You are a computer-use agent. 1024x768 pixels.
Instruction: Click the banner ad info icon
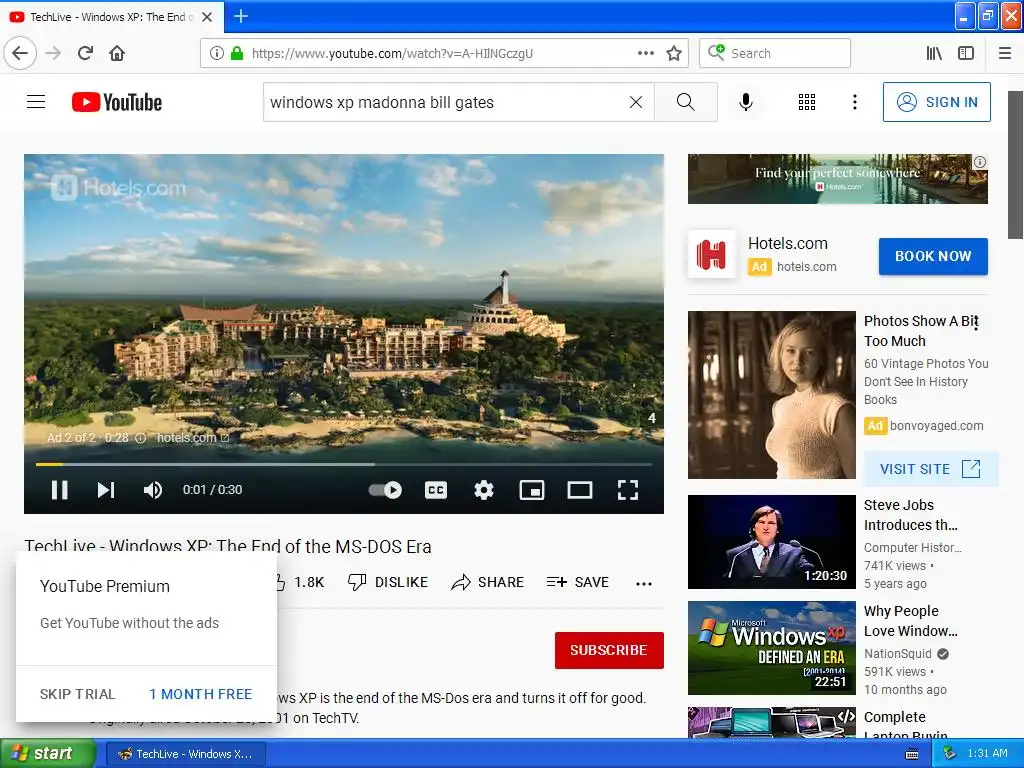(x=980, y=162)
